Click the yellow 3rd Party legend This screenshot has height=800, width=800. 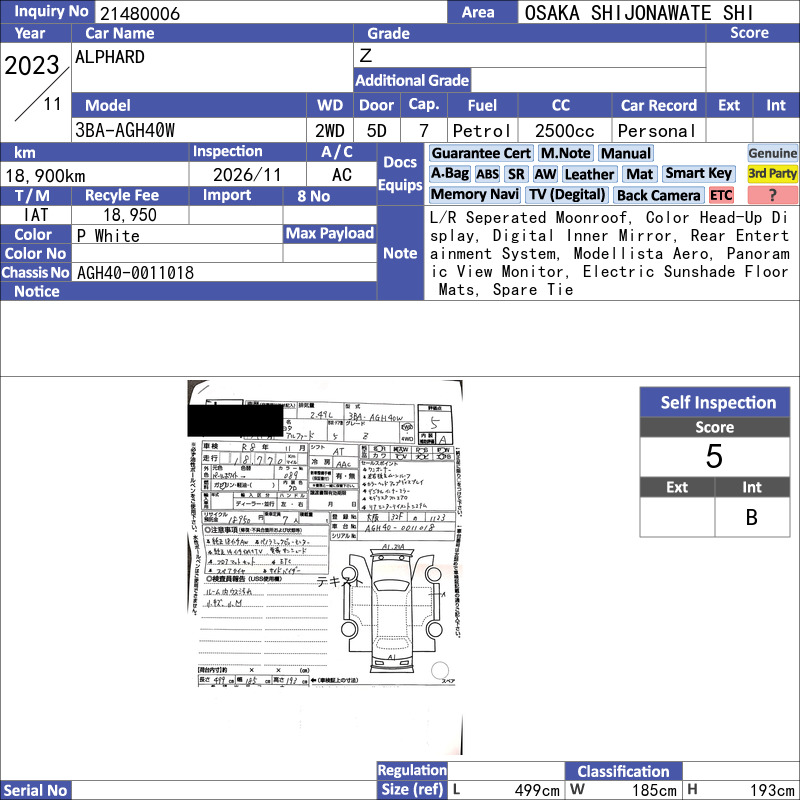tap(772, 174)
